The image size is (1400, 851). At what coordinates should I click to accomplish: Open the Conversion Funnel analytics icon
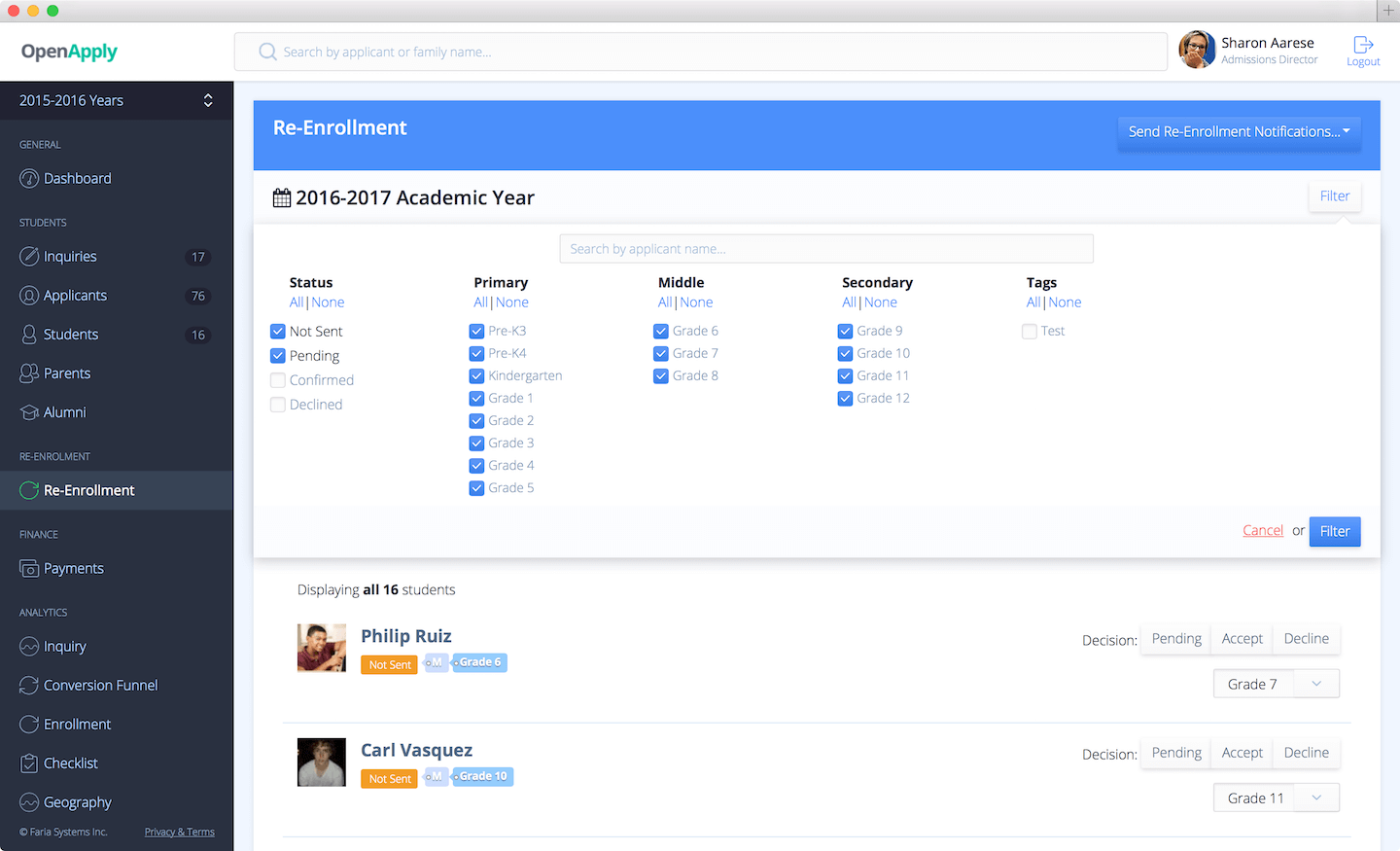point(29,686)
